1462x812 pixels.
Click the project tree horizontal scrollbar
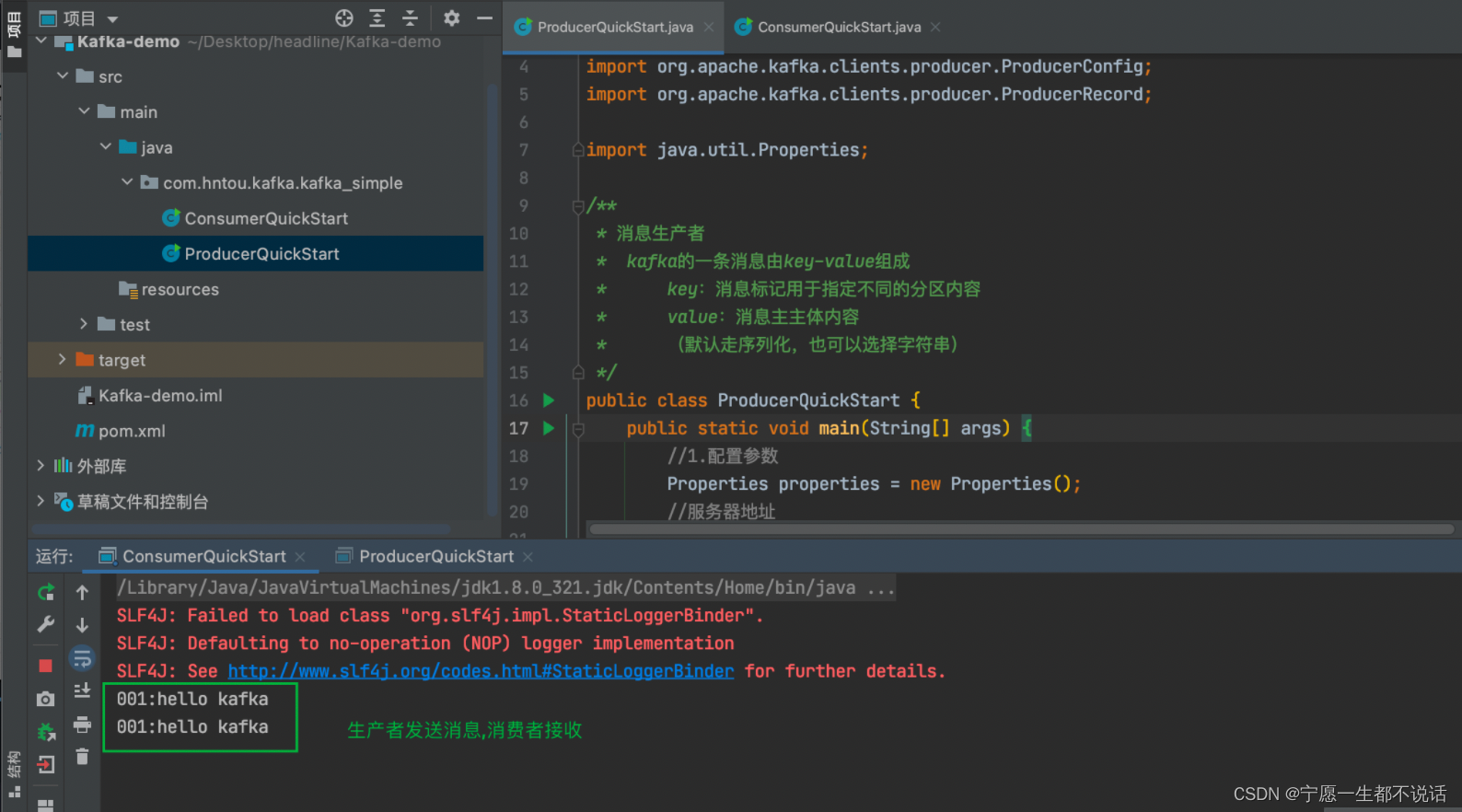(241, 529)
